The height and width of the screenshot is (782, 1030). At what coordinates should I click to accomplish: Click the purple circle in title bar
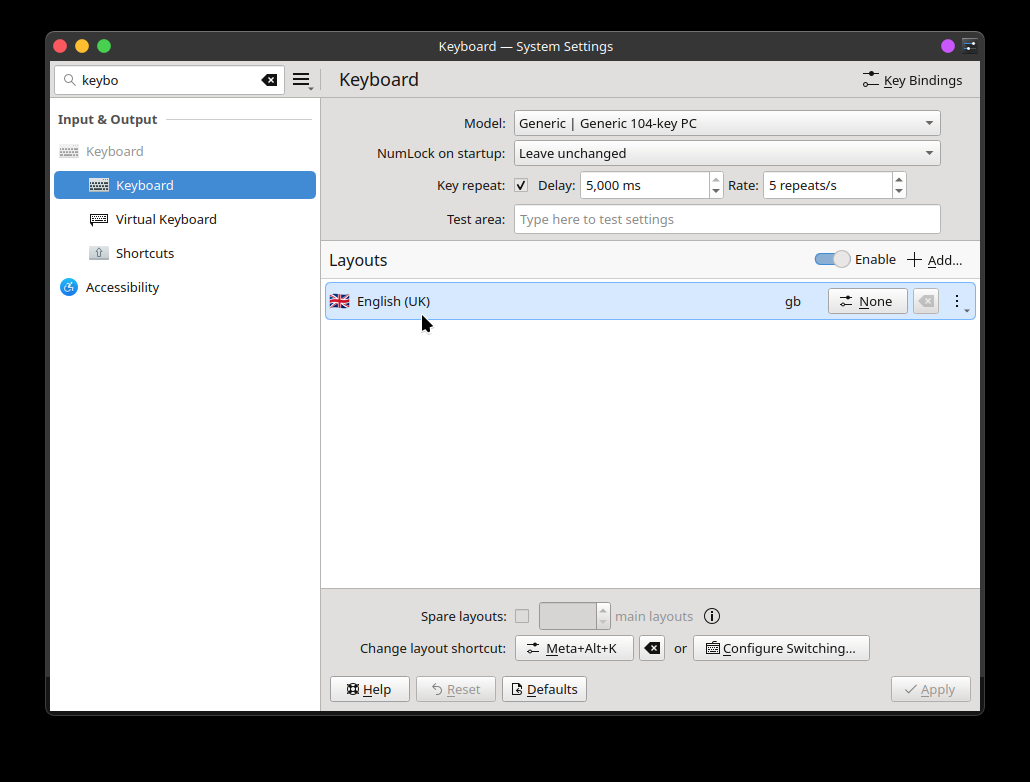point(947,46)
